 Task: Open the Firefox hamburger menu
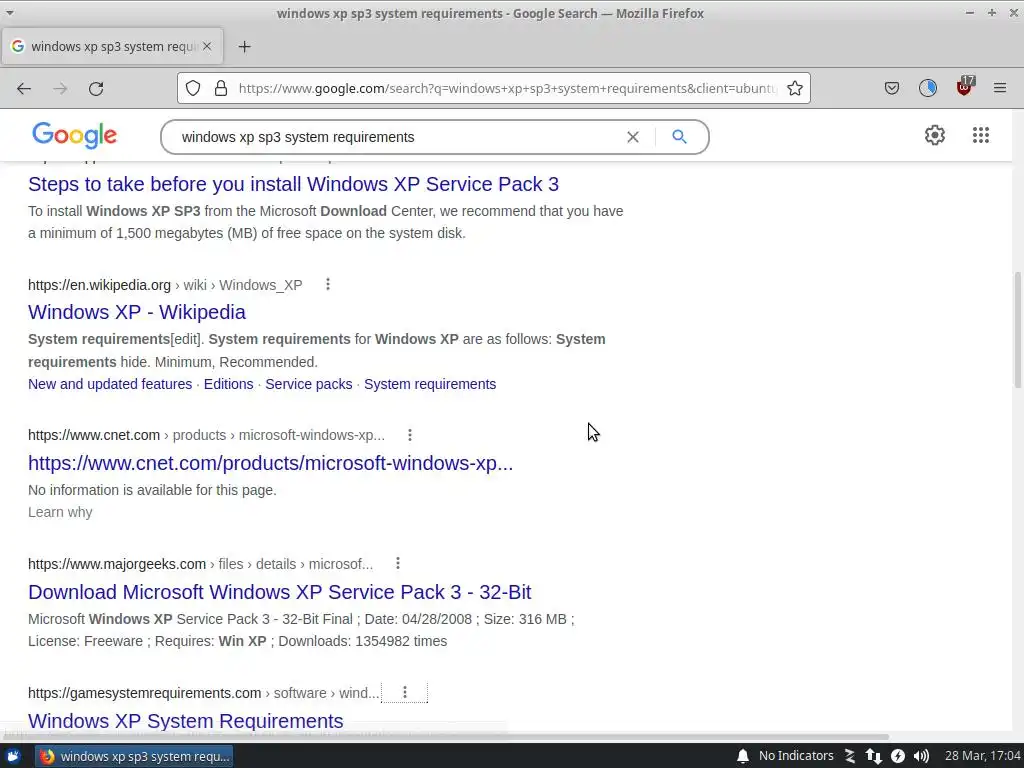pos(1000,88)
